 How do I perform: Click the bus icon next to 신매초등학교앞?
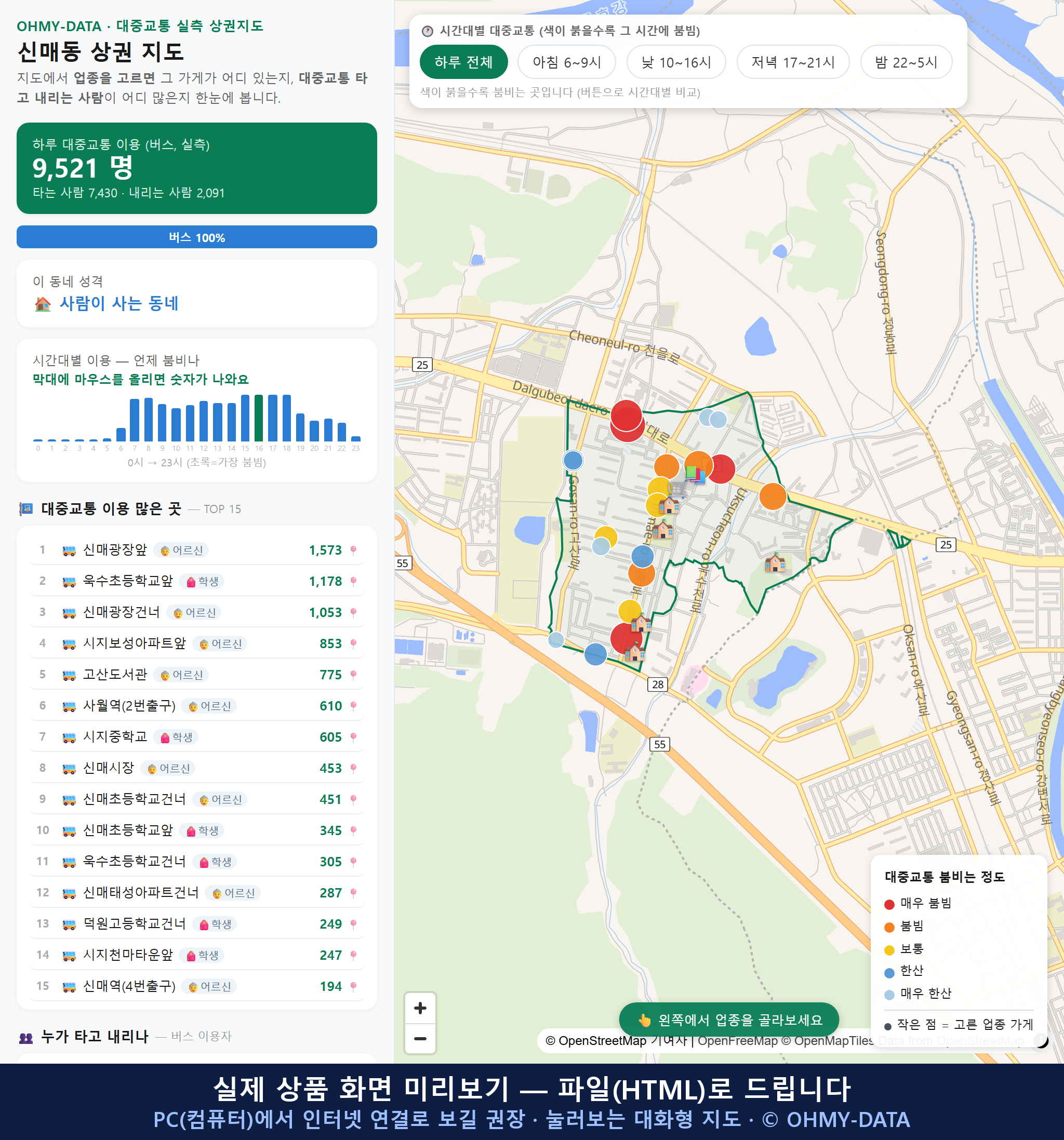[x=69, y=831]
